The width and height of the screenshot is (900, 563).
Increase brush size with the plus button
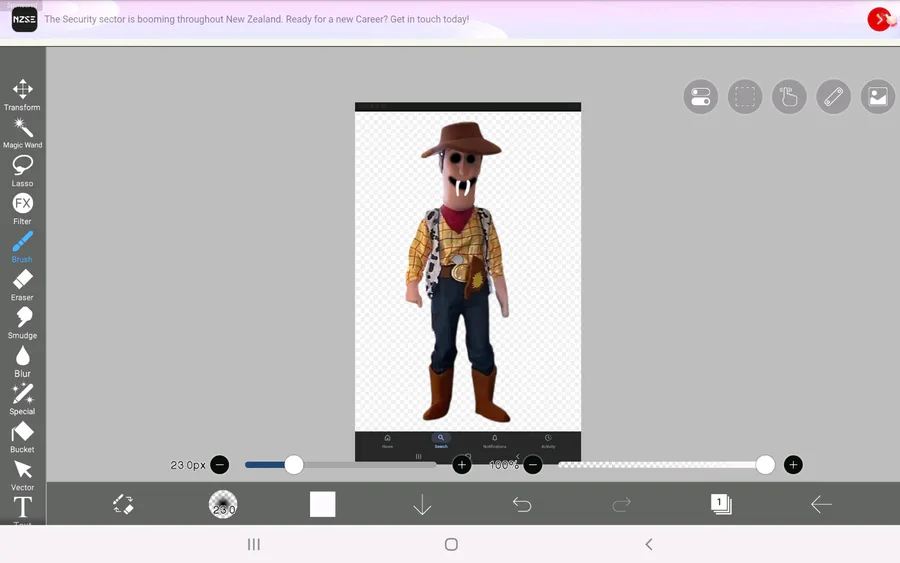click(x=461, y=464)
